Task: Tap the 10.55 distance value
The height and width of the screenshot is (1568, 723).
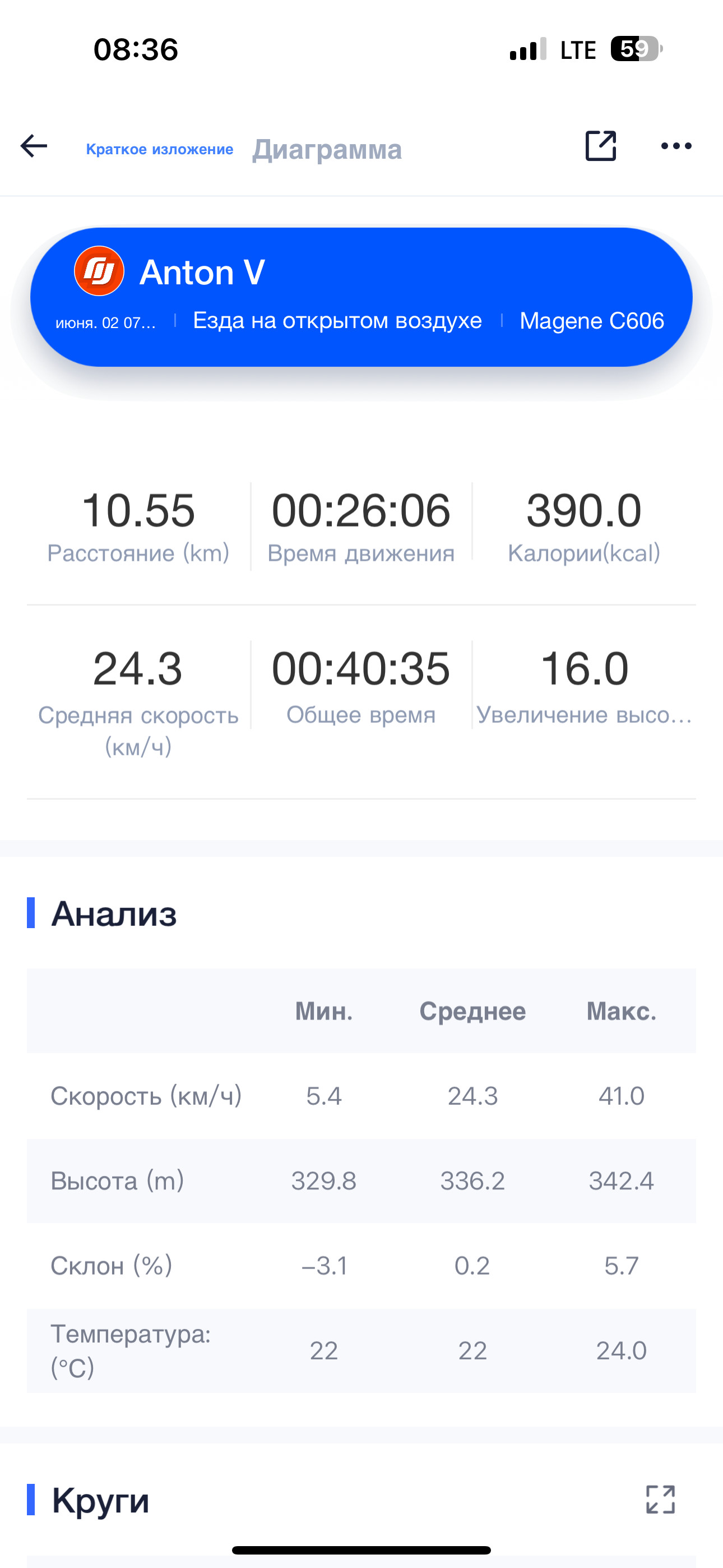Action: point(138,510)
